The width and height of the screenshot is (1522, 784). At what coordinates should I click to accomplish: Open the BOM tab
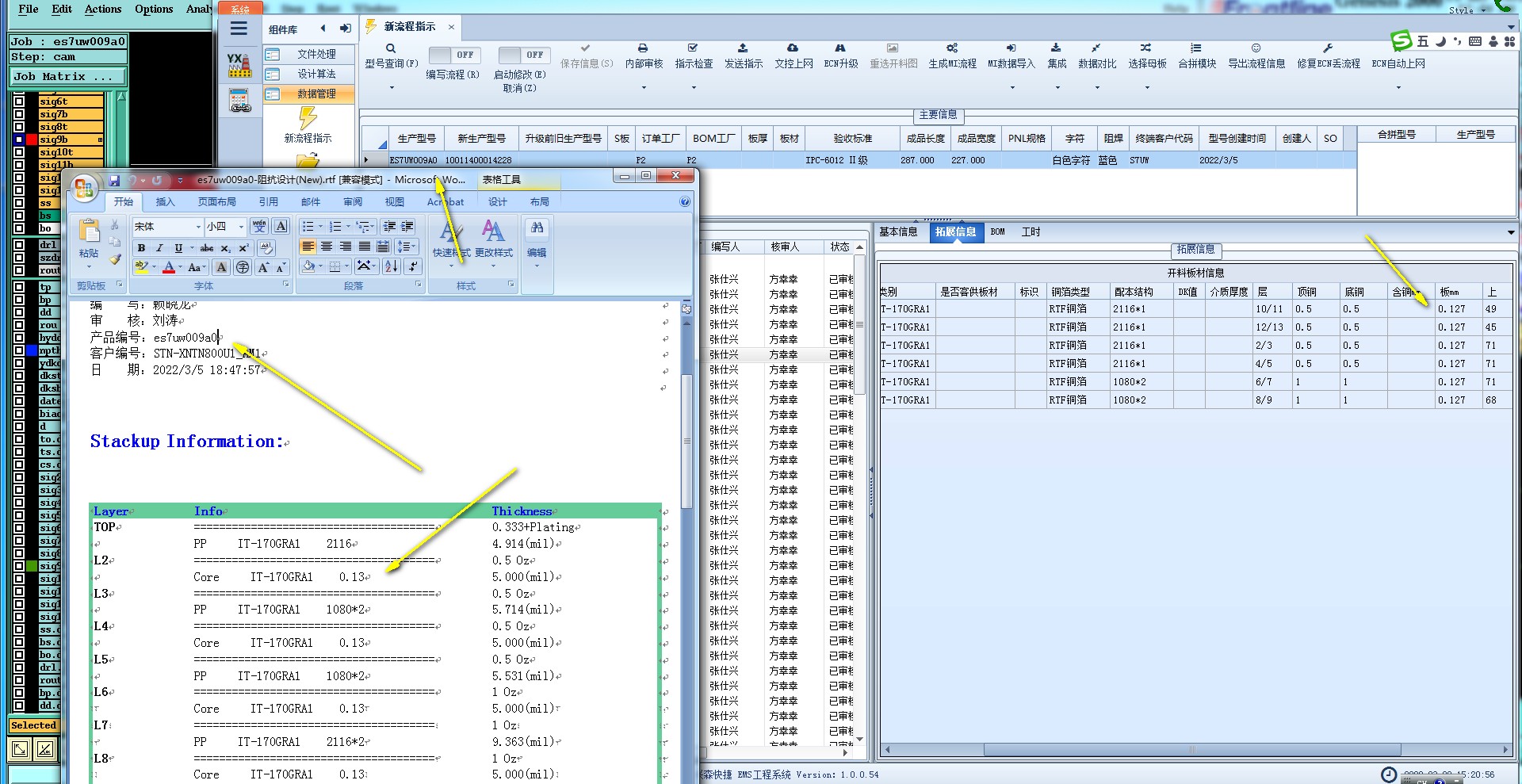[x=998, y=232]
